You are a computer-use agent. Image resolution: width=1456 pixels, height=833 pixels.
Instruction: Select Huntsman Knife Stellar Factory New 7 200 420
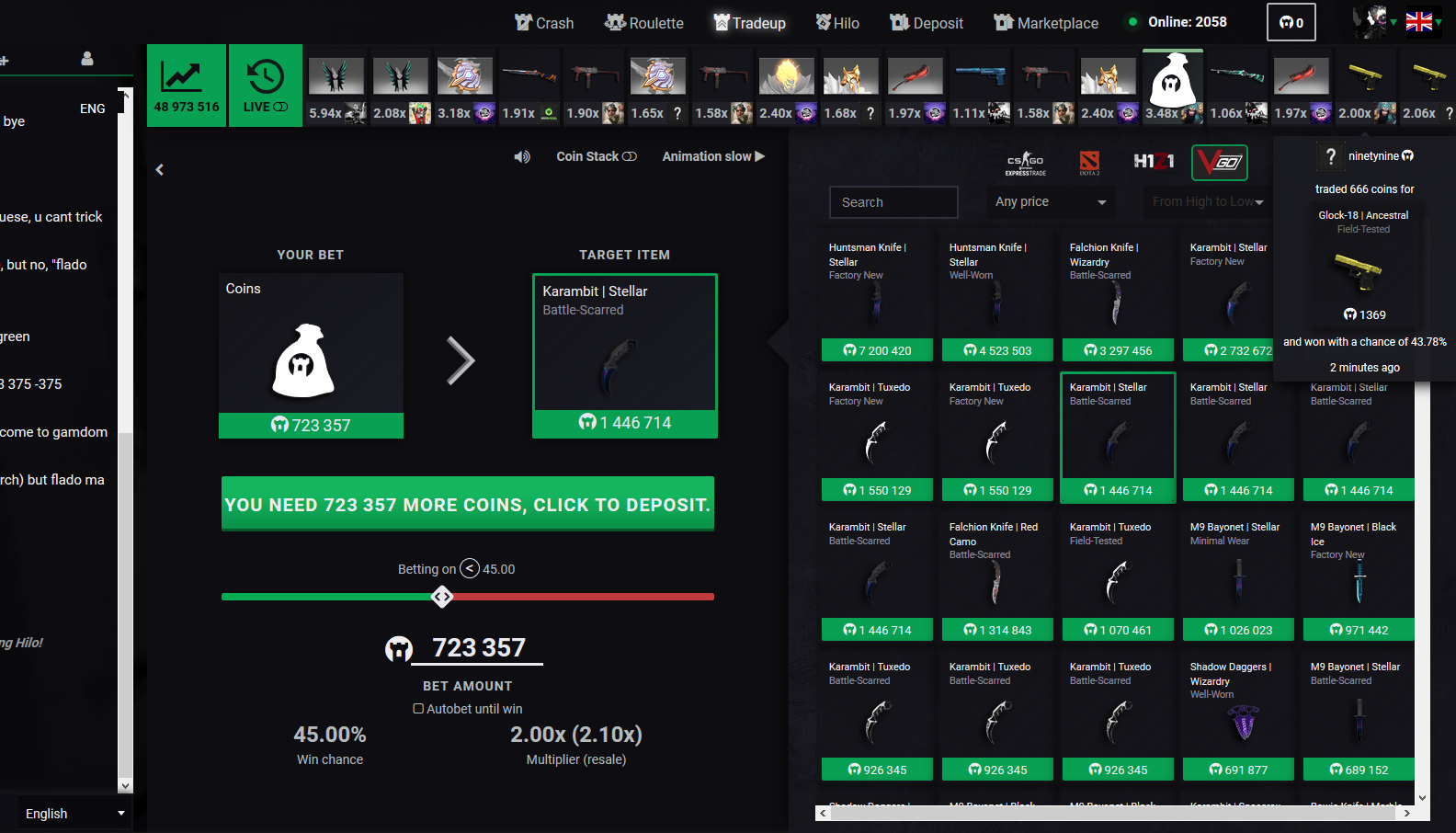coord(878,299)
